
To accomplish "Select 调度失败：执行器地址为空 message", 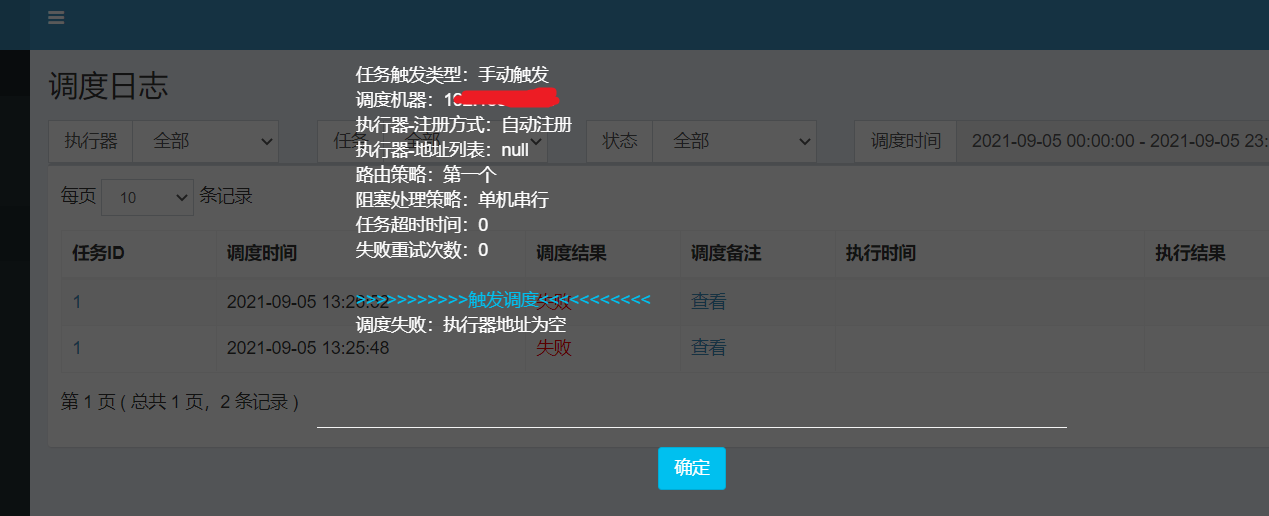I will tap(461, 324).
